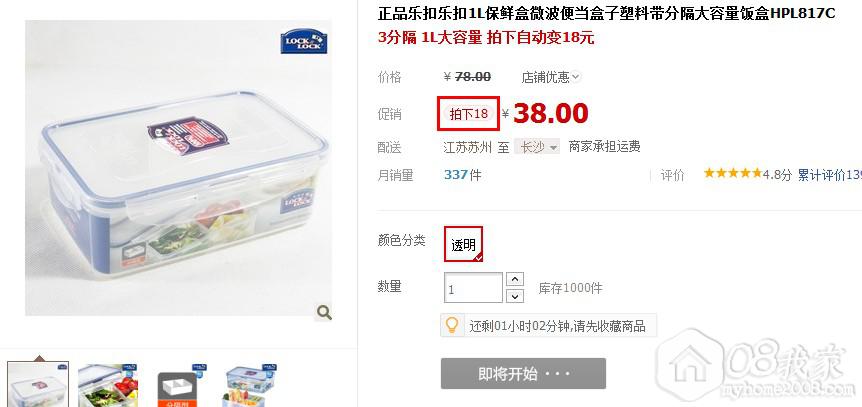
Task: Click the Lock&Lock logo on product image
Action: [x=303, y=42]
